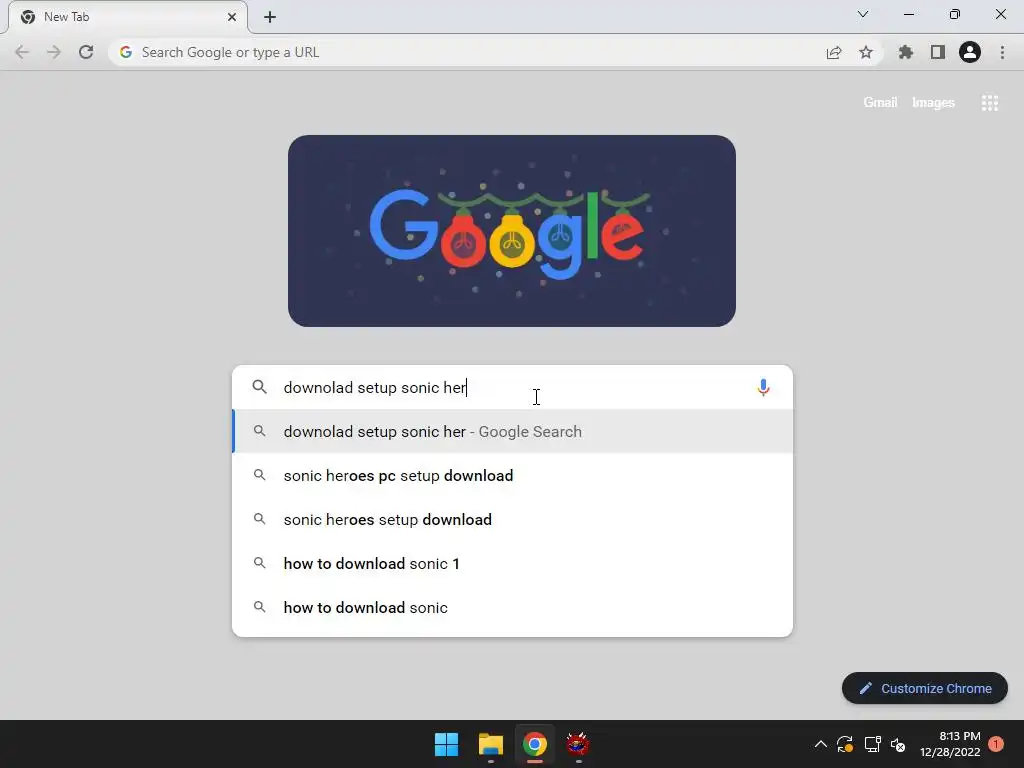The image size is (1024, 768).
Task: Open the red character app in taskbar
Action: [578, 744]
